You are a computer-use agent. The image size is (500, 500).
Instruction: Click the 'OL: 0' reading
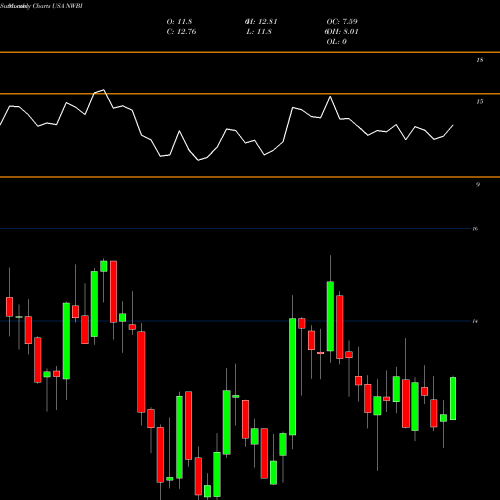[x=337, y=42]
